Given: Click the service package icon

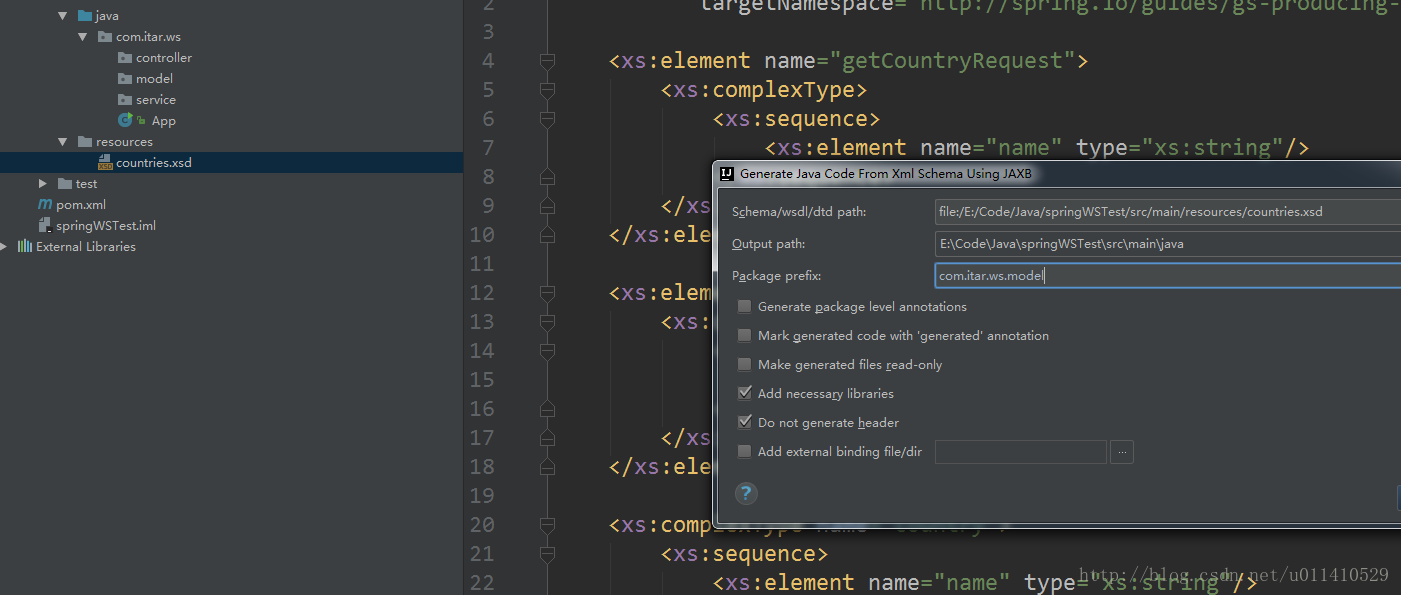Looking at the screenshot, I should pos(125,100).
